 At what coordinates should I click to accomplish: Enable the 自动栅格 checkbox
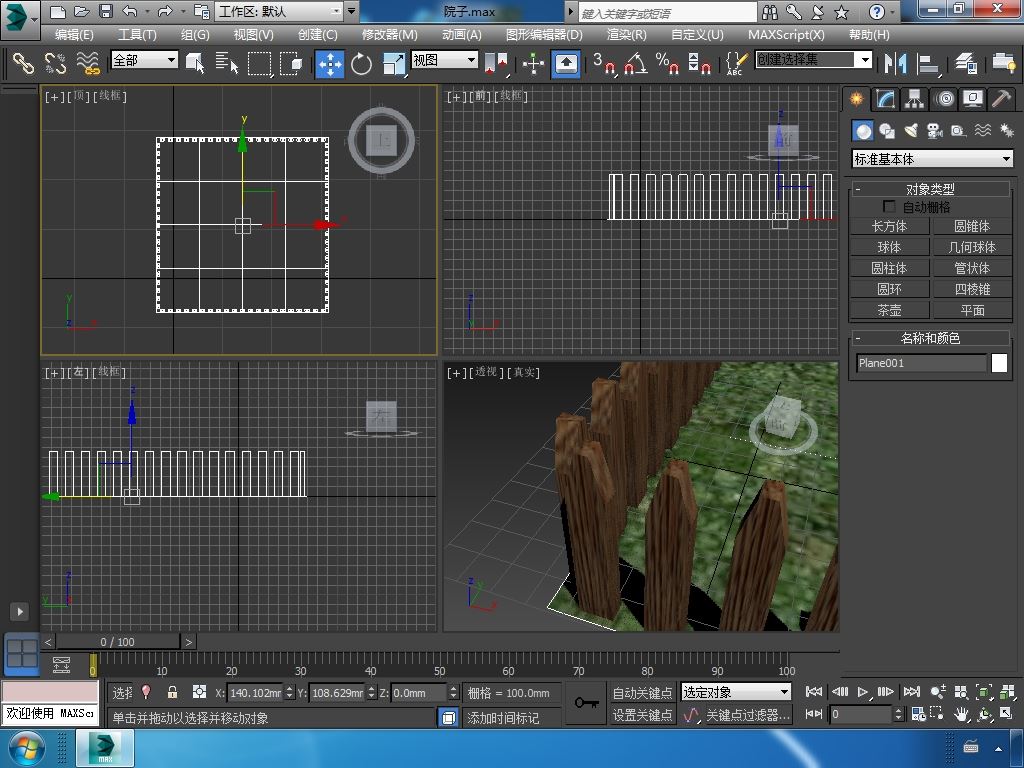pos(889,207)
